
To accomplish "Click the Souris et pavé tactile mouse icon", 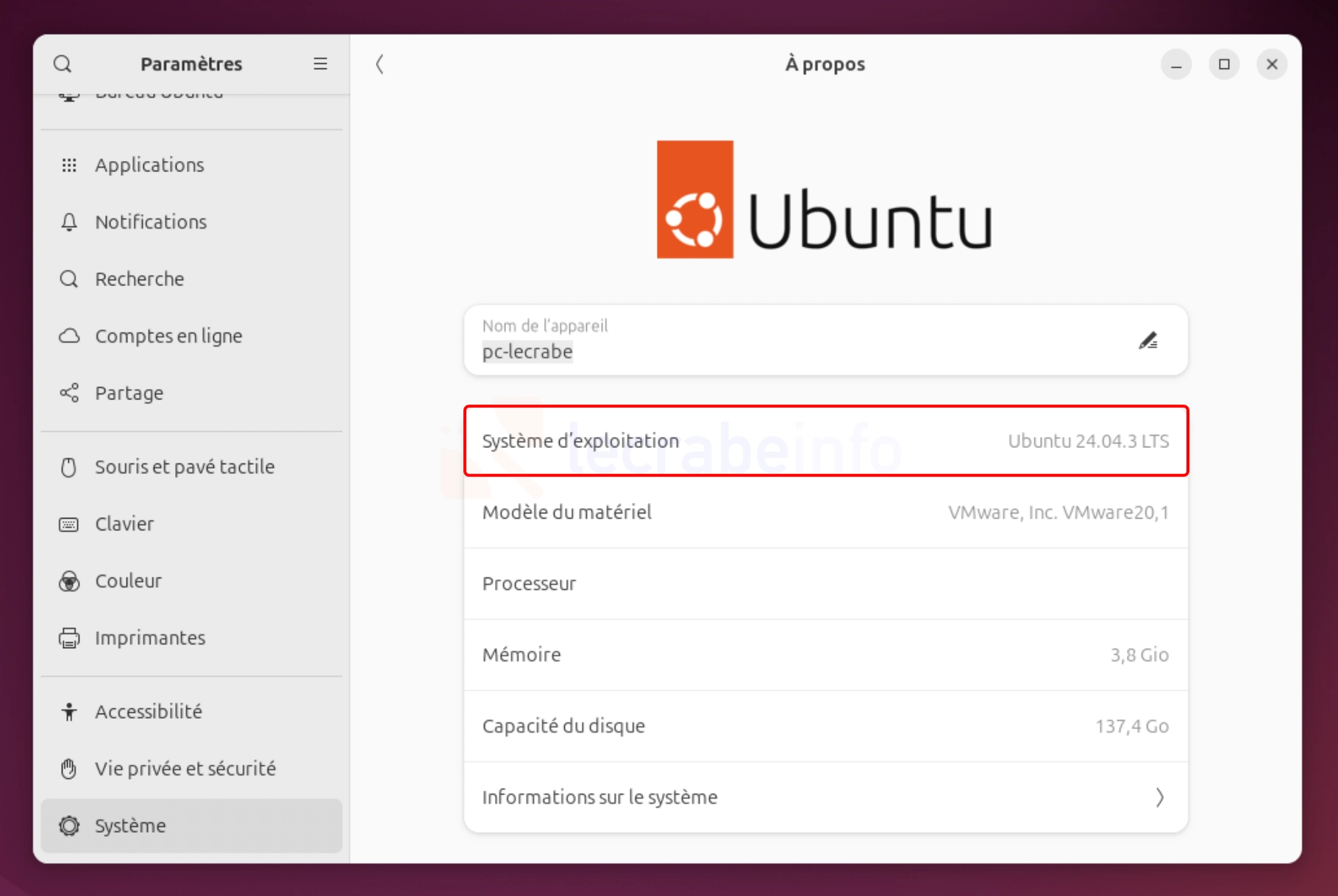I will click(69, 467).
